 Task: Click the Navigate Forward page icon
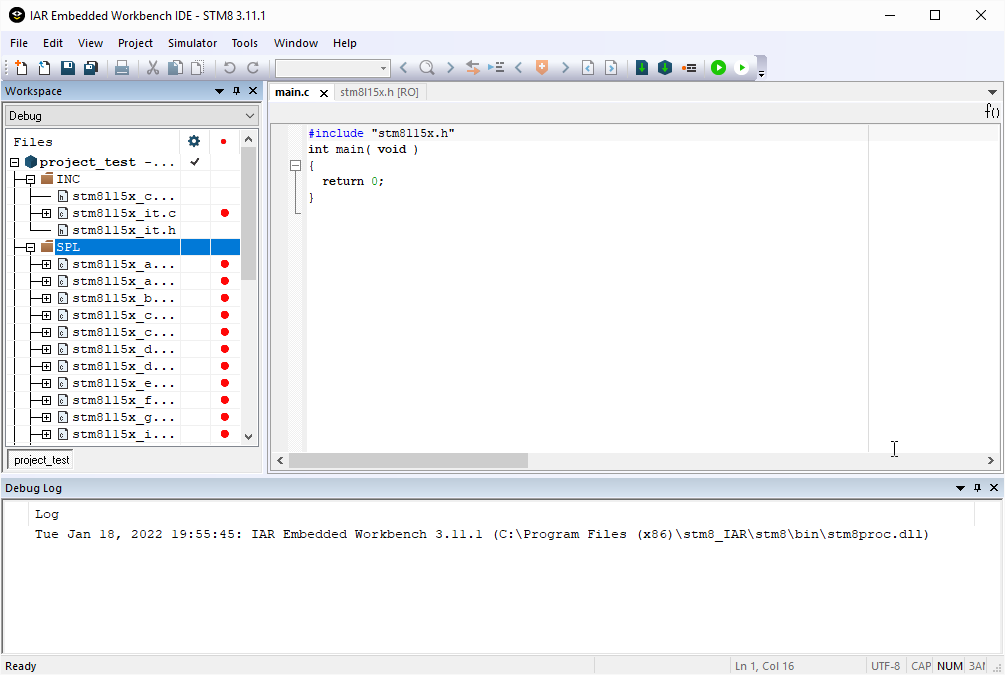click(x=611, y=67)
